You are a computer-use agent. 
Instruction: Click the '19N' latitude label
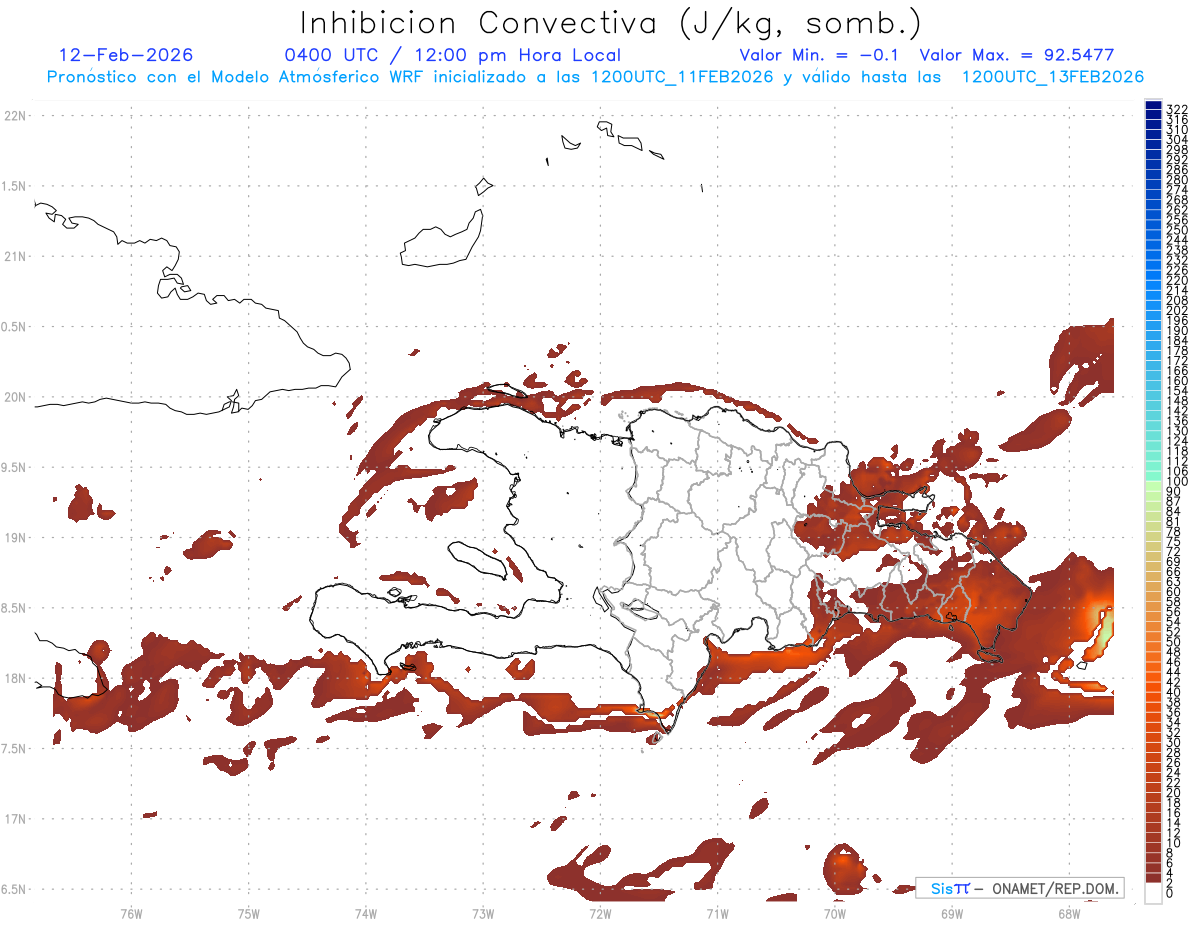pyautogui.click(x=15, y=538)
